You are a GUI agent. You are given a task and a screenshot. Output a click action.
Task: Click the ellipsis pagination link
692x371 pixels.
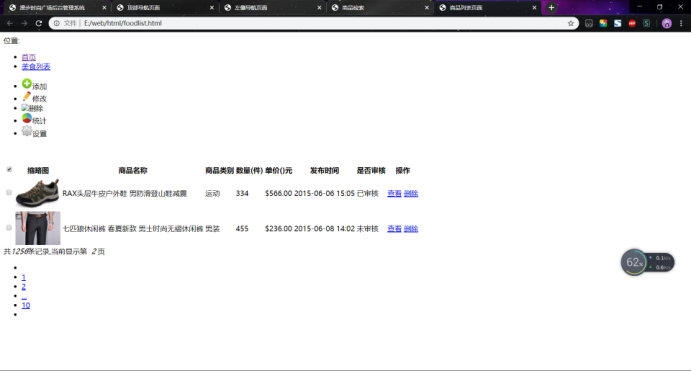24,296
